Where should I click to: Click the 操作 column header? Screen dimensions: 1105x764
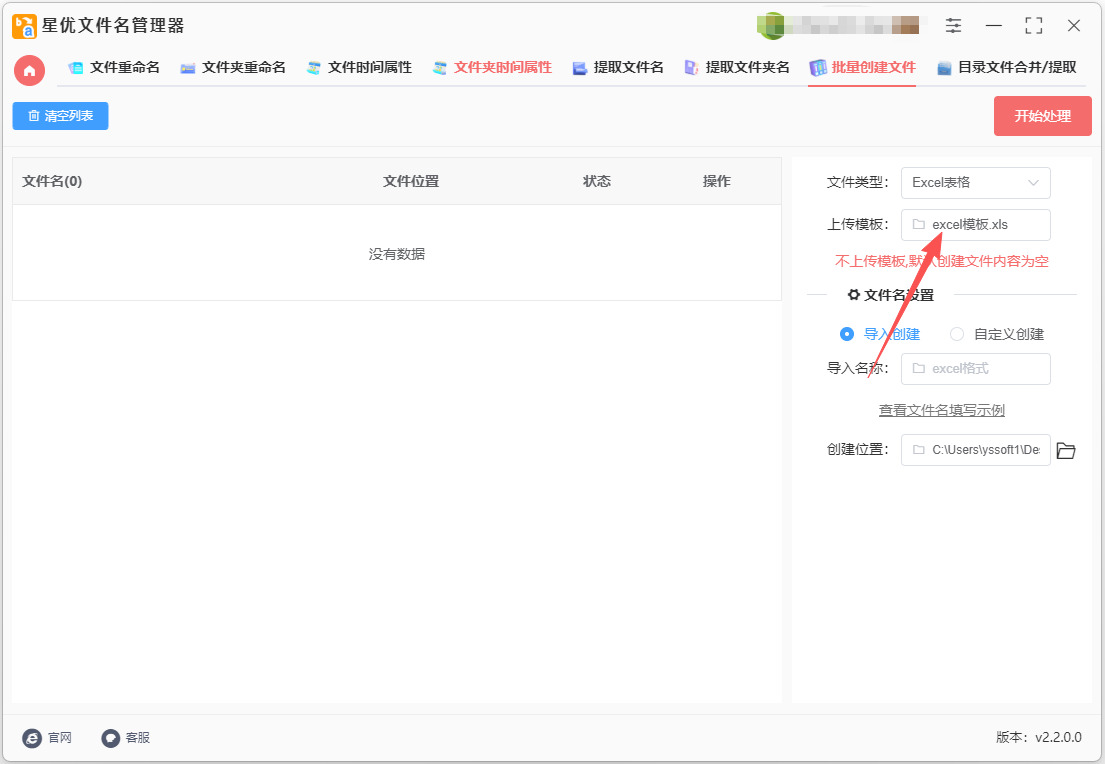(717, 182)
